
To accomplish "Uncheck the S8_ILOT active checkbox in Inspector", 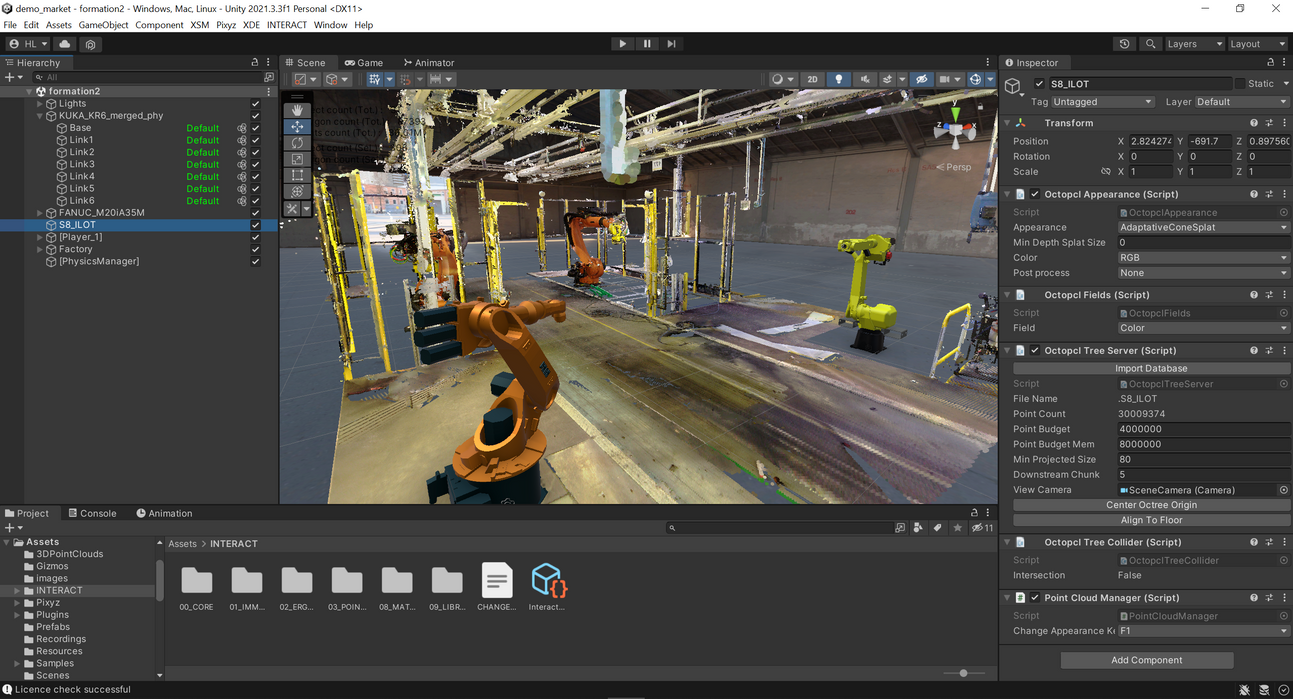I will tap(1040, 84).
